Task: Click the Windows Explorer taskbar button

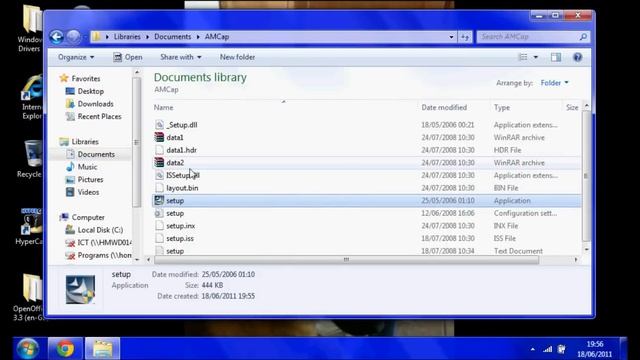Action: 102,349
